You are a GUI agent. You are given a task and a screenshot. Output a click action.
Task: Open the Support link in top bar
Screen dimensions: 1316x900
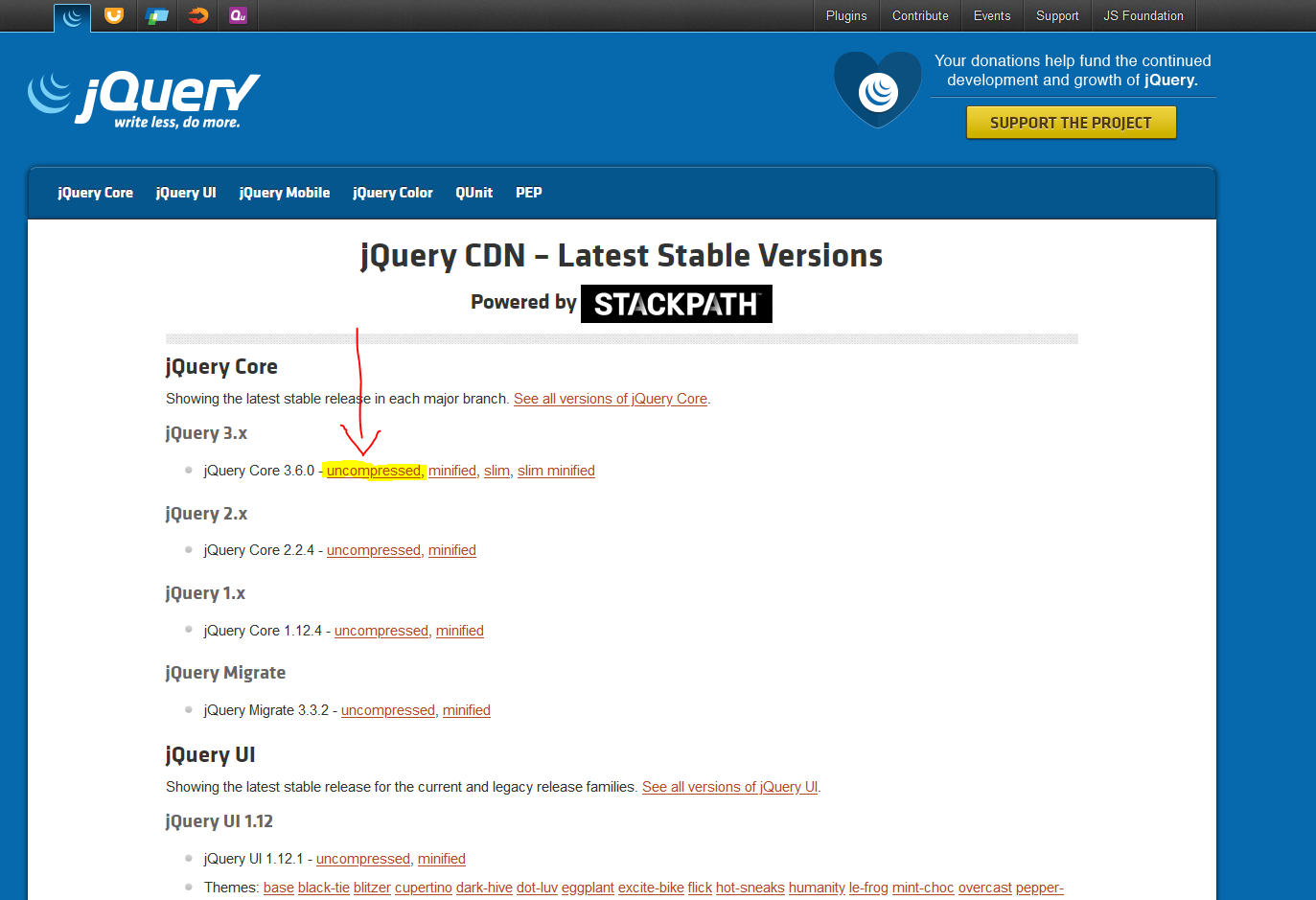pos(1057,15)
